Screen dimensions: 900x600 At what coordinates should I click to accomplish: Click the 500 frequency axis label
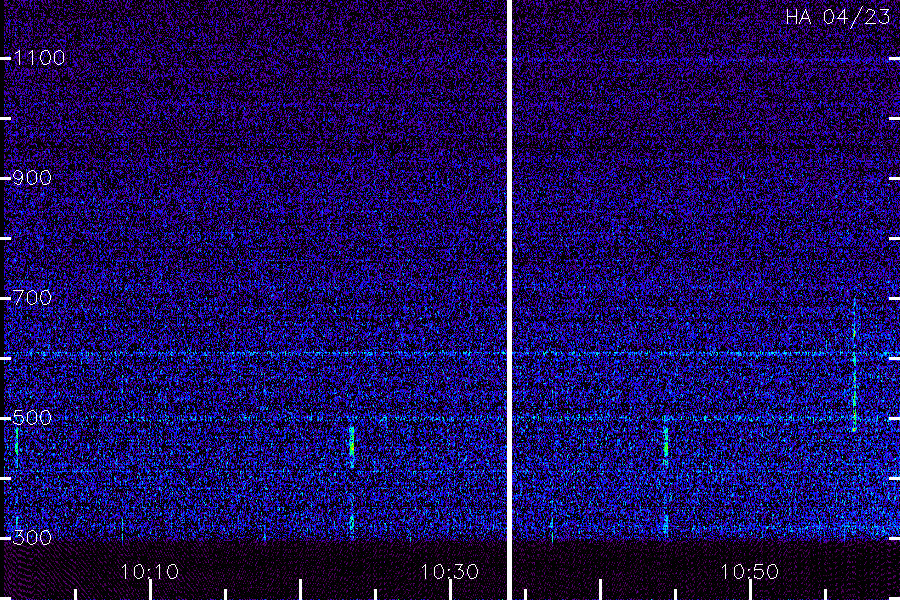[32, 417]
